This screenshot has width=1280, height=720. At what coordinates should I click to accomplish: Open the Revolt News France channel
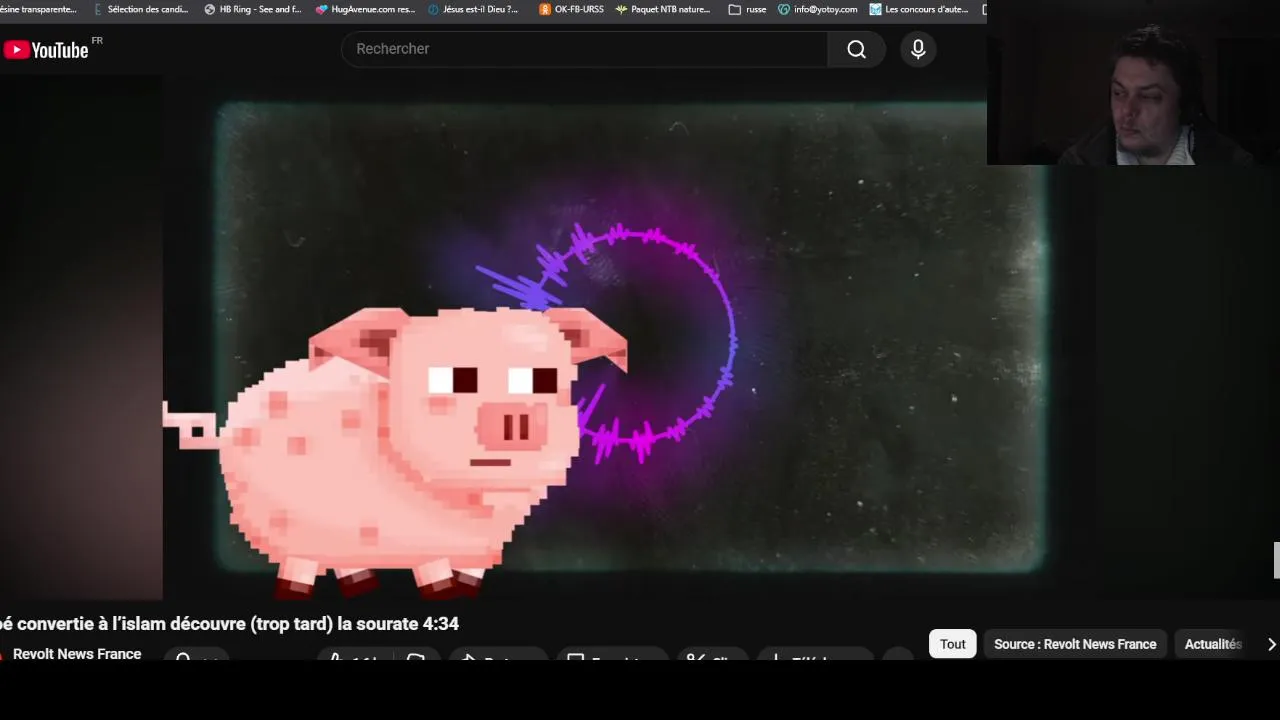(77, 654)
